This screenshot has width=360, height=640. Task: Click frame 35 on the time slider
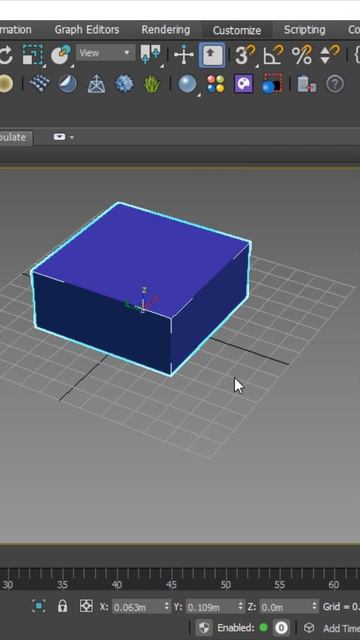pyautogui.click(x=62, y=585)
